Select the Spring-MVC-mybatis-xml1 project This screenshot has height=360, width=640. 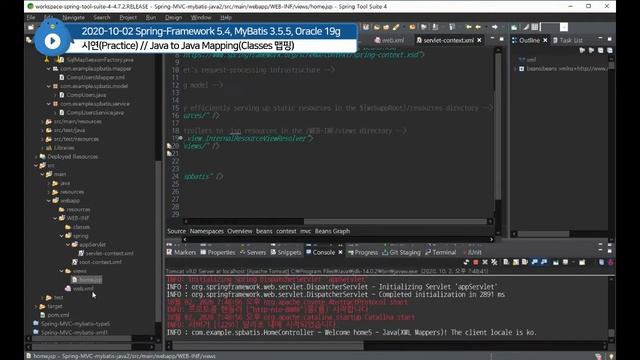pyautogui.click(x=71, y=332)
